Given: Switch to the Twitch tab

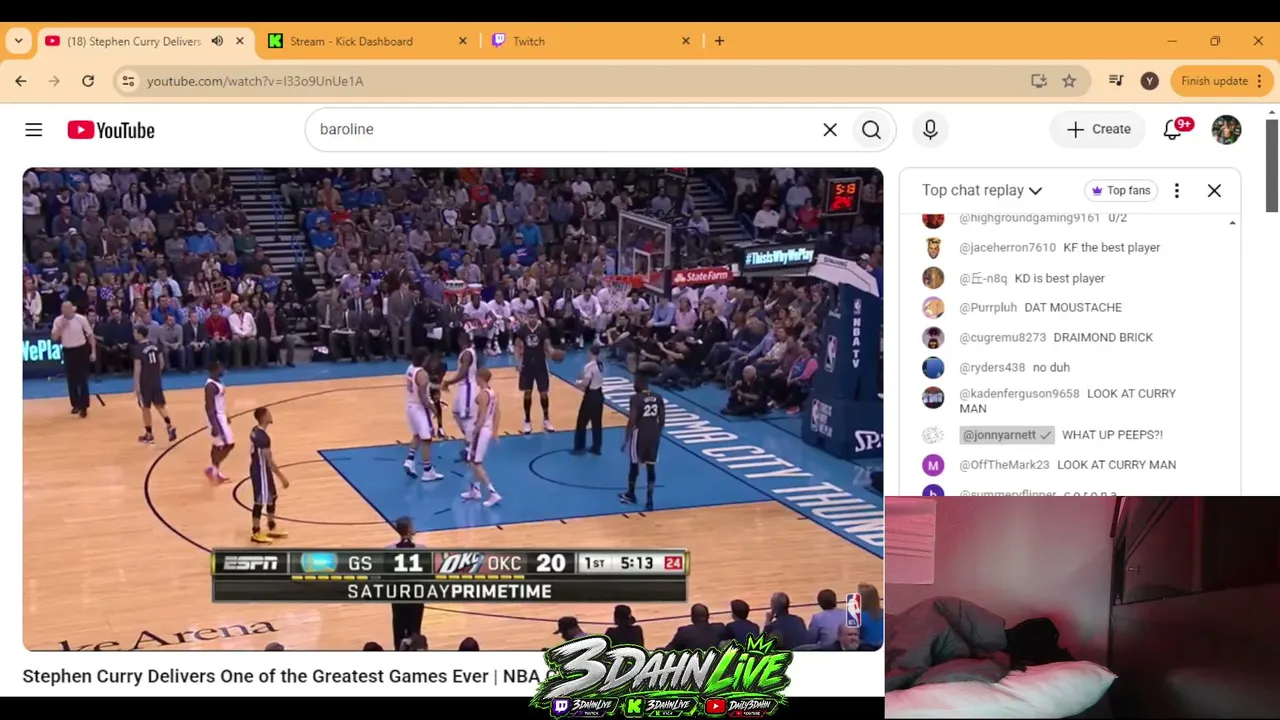Looking at the screenshot, I should (529, 41).
